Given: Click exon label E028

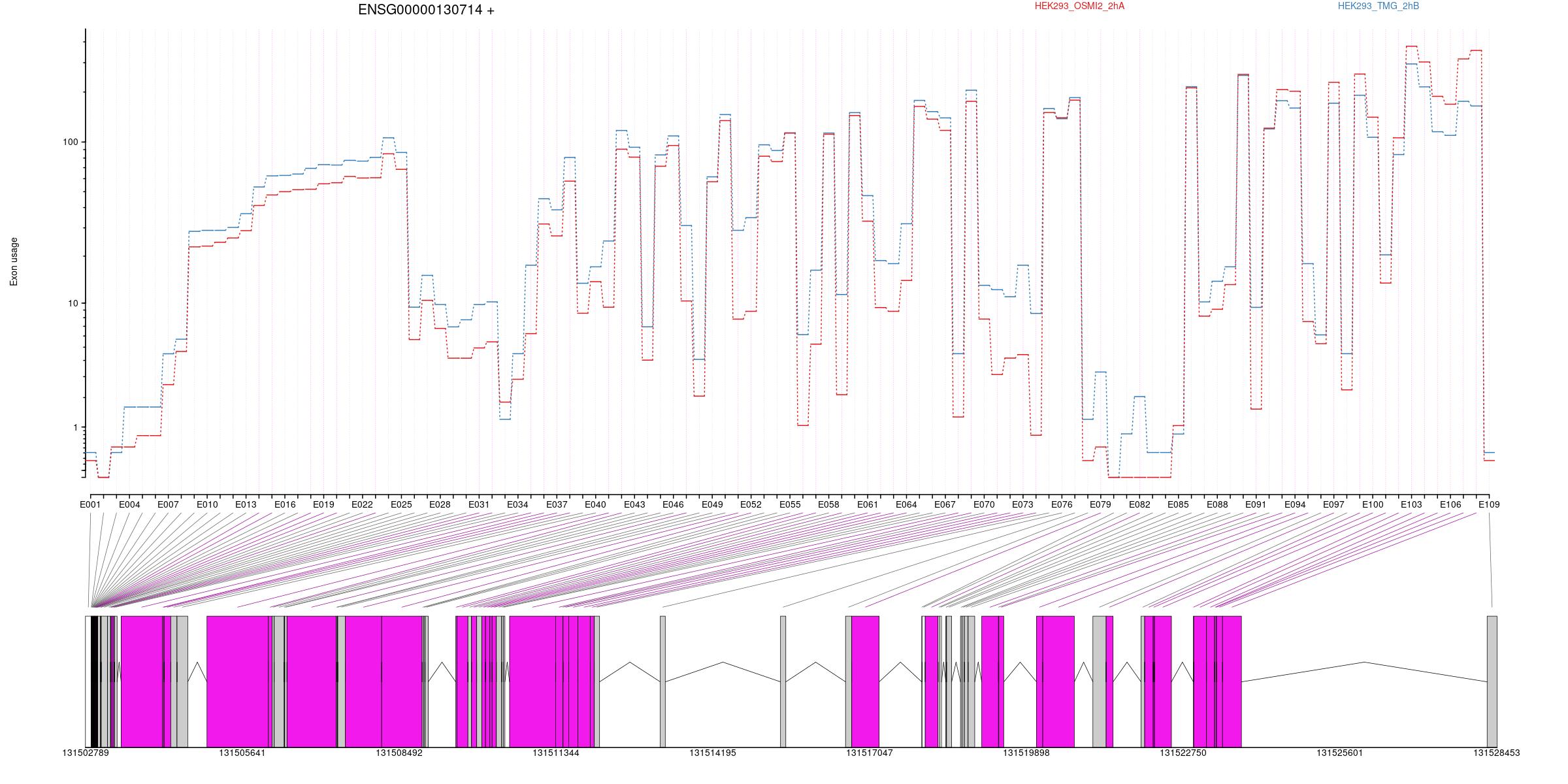Looking at the screenshot, I should [440, 504].
